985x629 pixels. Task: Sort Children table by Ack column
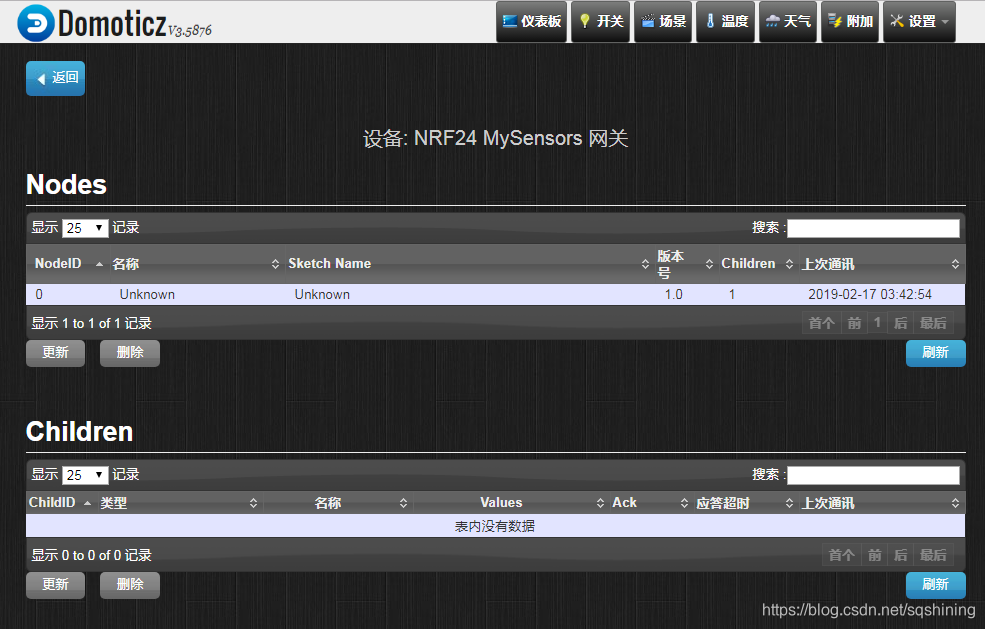(x=650, y=503)
